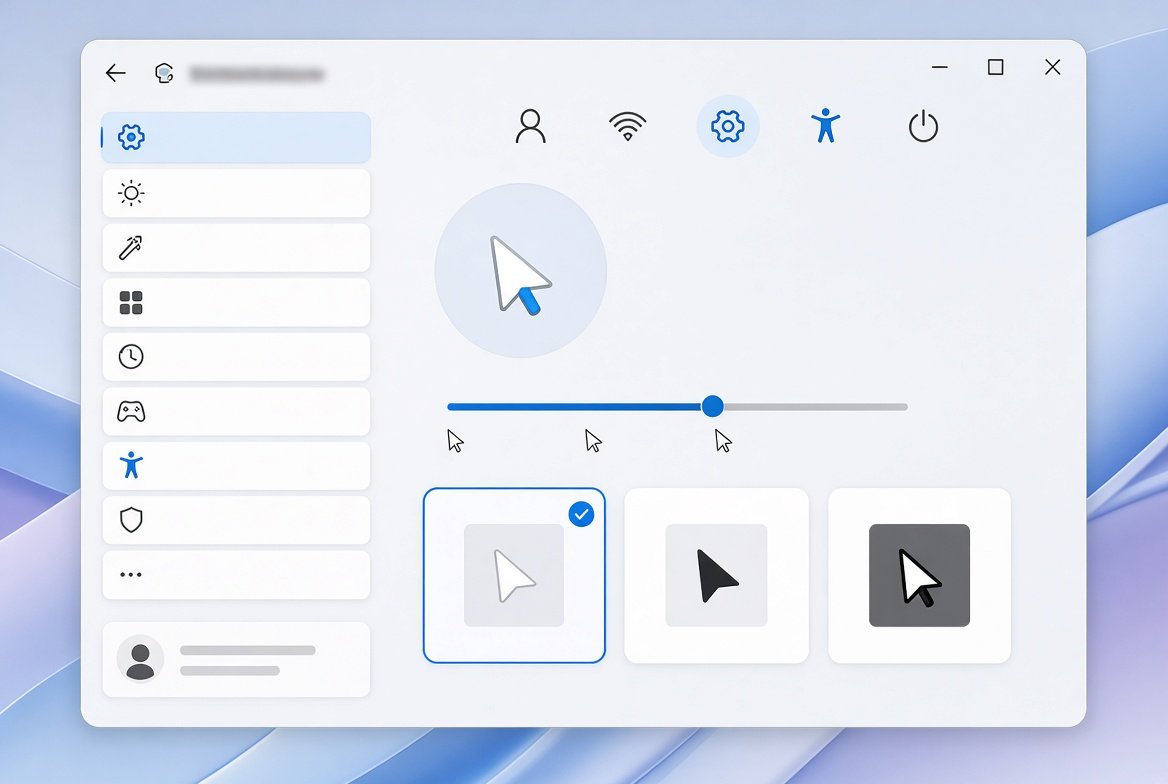Go back with the left arrow
The image size is (1168, 784).
(115, 73)
